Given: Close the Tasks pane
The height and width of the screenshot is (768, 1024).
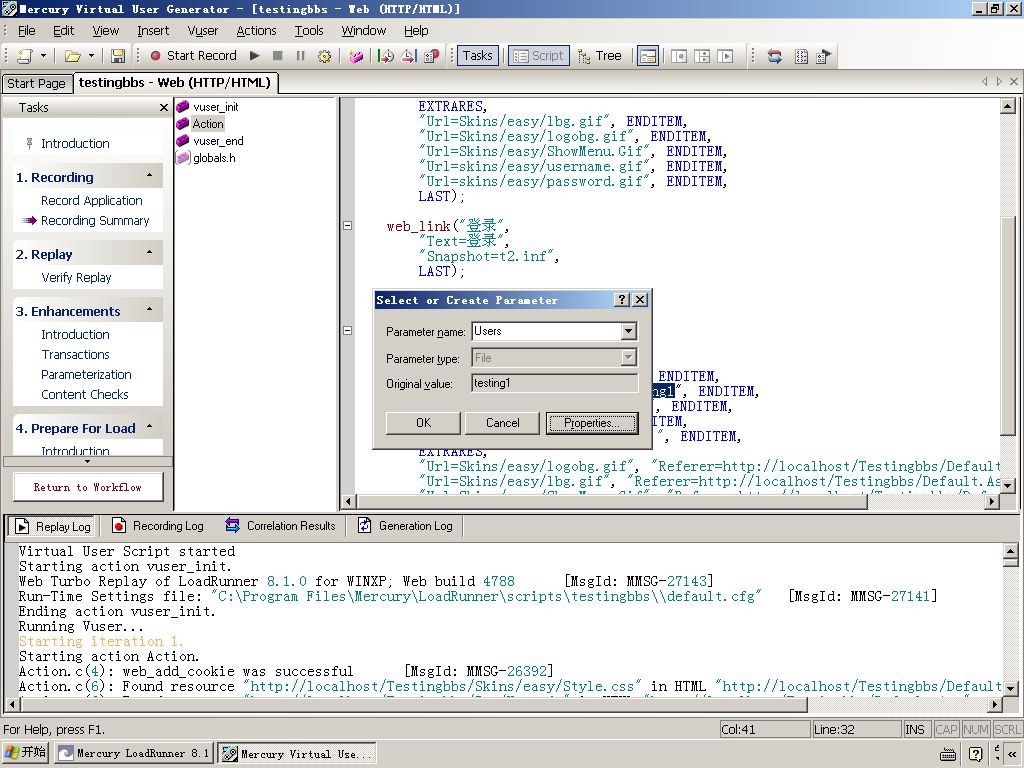Looking at the screenshot, I should coord(164,108).
